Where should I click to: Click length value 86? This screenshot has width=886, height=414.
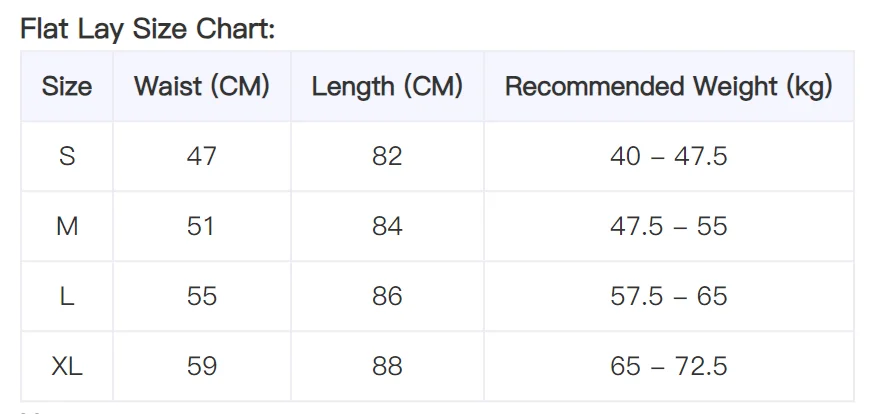coord(387,296)
